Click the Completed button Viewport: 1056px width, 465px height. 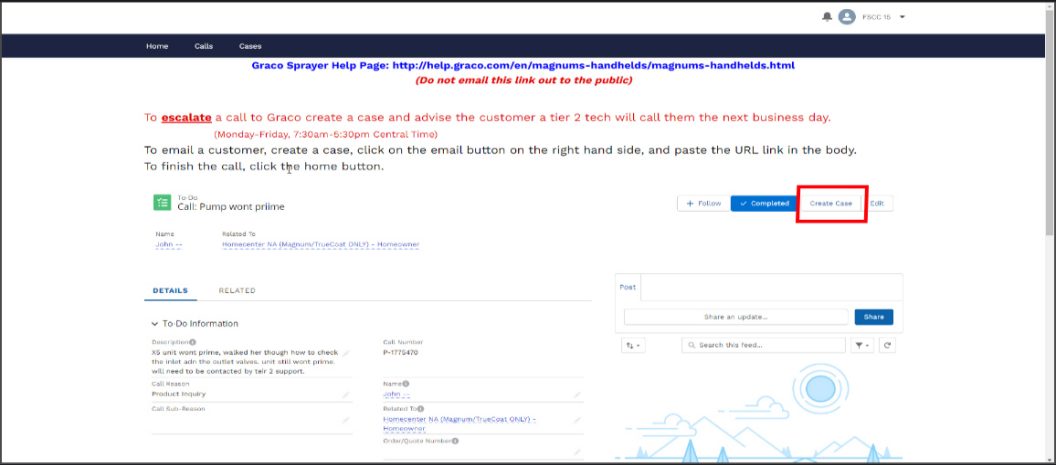pyautogui.click(x=765, y=204)
